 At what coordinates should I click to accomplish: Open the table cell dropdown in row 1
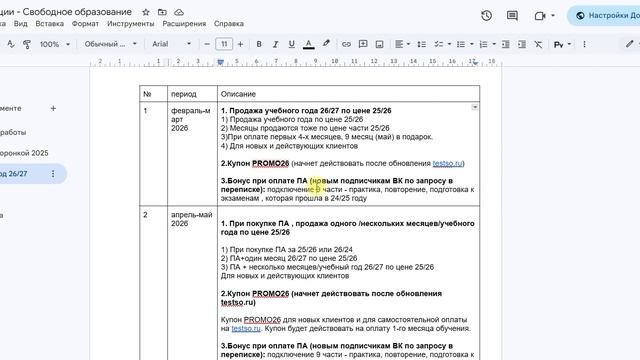click(475, 107)
